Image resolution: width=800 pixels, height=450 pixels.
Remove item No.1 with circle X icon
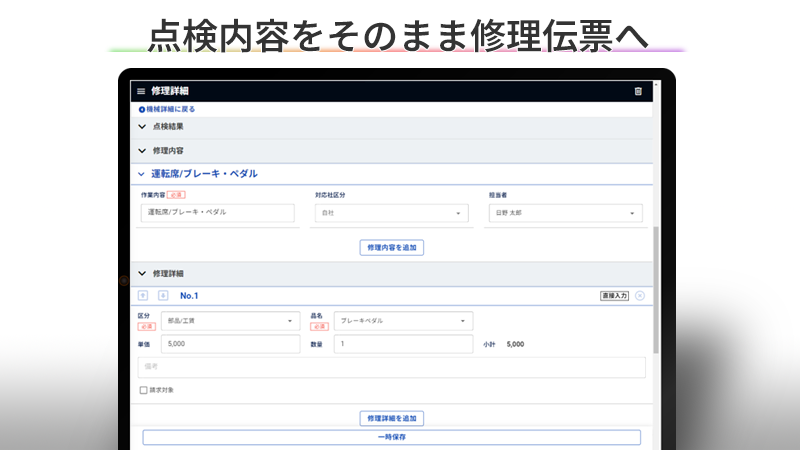(640, 296)
